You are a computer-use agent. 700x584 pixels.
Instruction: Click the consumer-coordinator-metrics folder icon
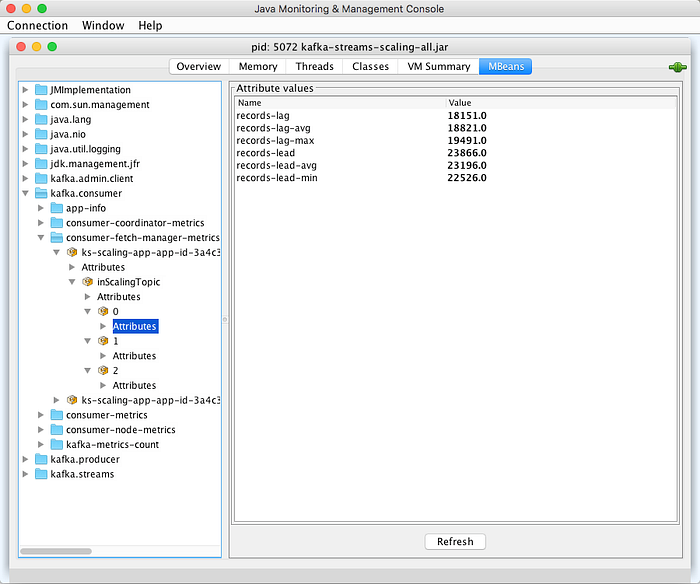tap(57, 222)
